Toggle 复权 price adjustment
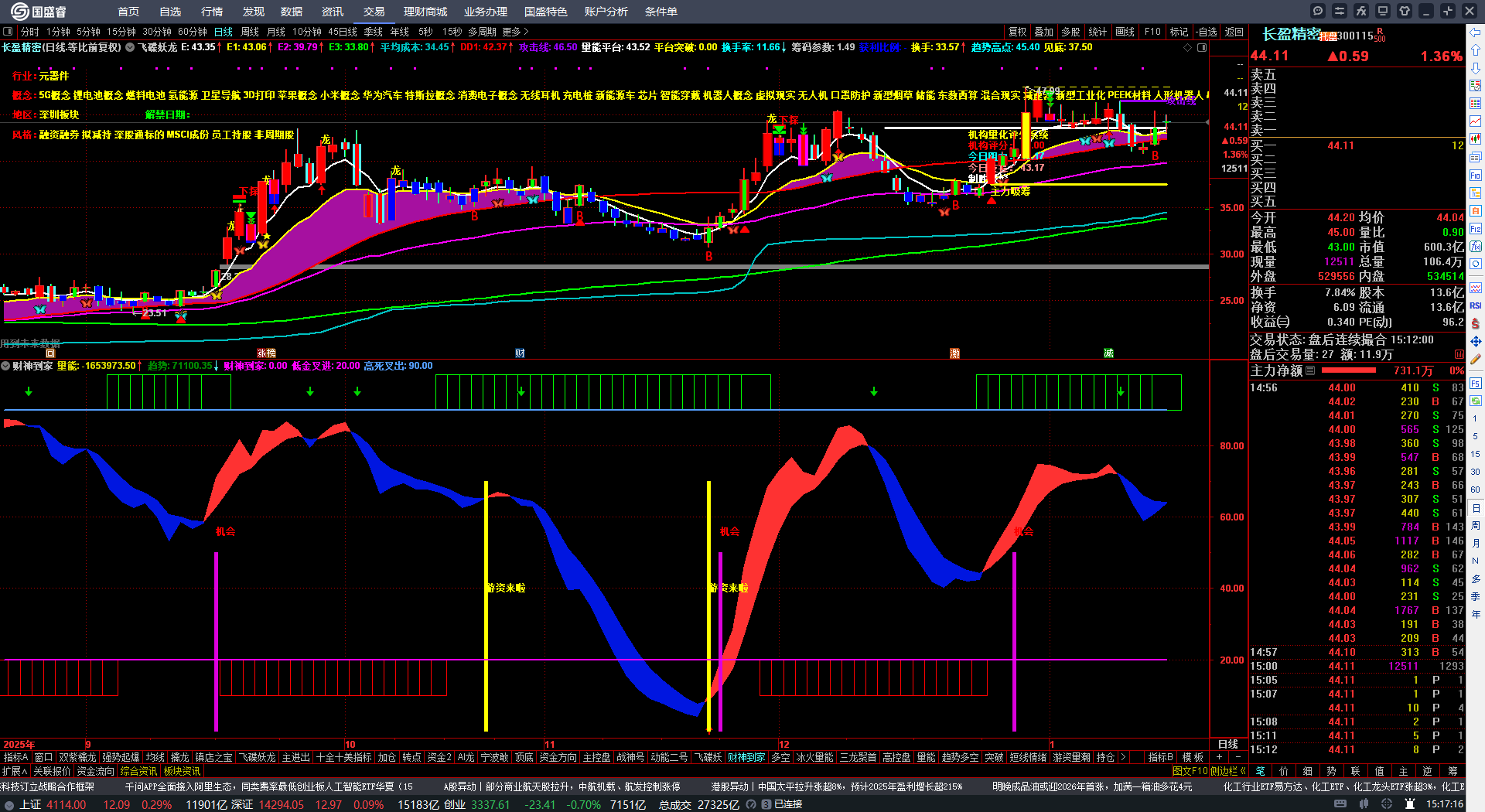Screen dimensions: 1485x812 pyautogui.click(x=1017, y=32)
